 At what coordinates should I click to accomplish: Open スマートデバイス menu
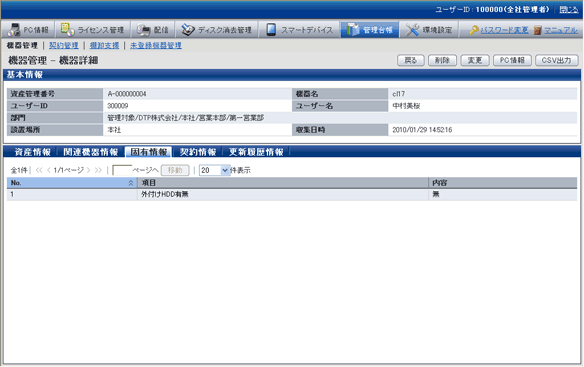click(300, 30)
